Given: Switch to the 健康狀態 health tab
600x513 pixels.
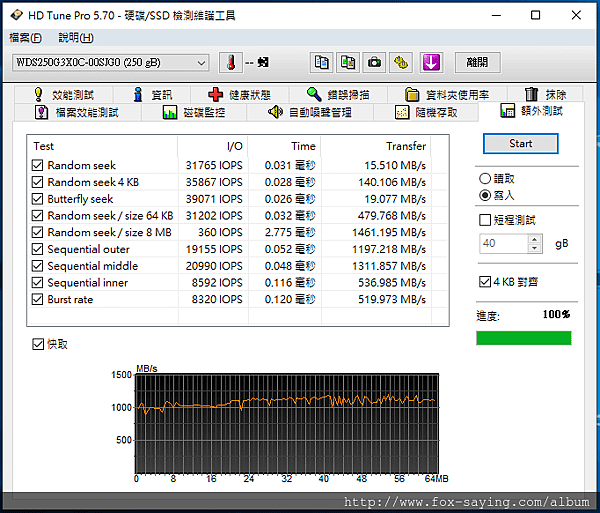Looking at the screenshot, I should [x=240, y=94].
